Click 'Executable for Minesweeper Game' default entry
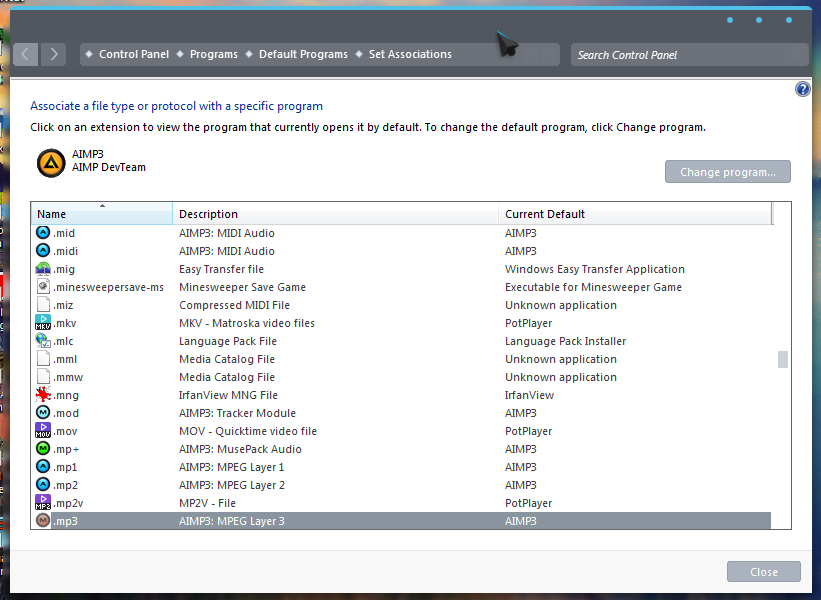The width and height of the screenshot is (821, 600). pos(593,287)
